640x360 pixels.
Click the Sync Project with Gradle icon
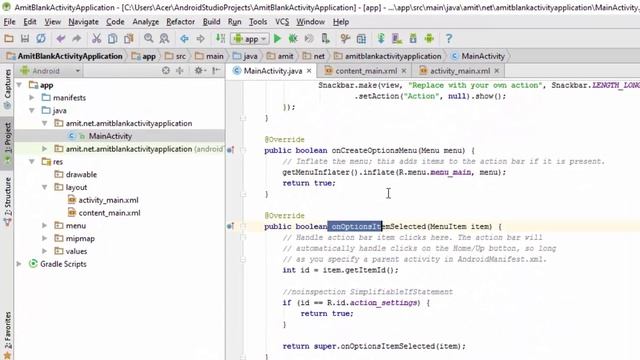381,39
